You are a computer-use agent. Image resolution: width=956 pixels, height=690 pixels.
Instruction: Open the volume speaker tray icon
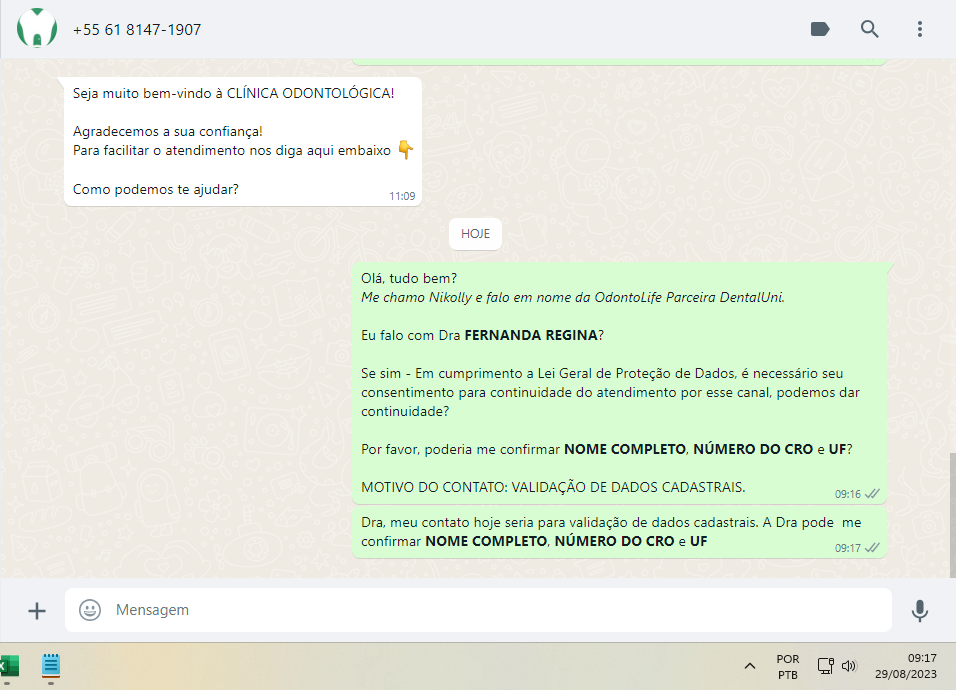coord(849,666)
